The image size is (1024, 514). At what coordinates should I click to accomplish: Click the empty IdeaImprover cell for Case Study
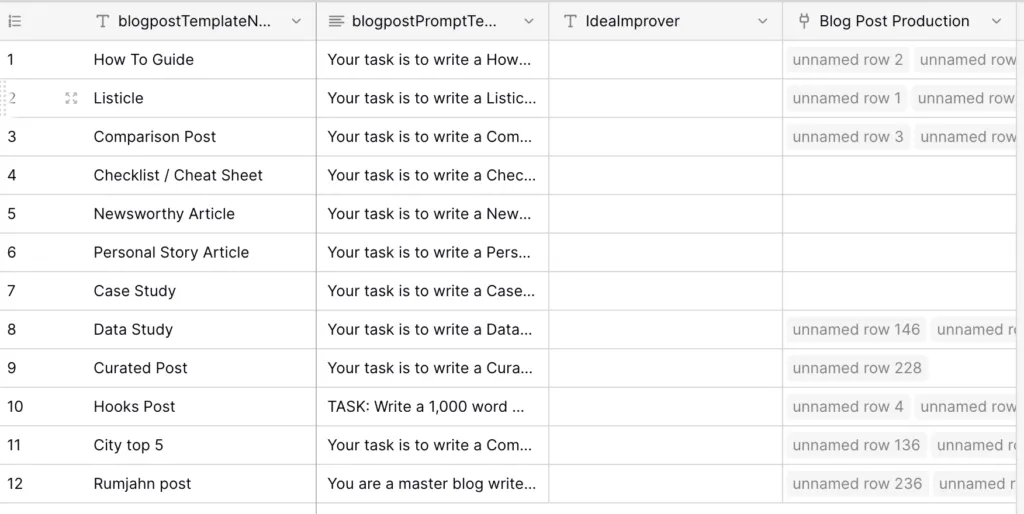click(665, 291)
